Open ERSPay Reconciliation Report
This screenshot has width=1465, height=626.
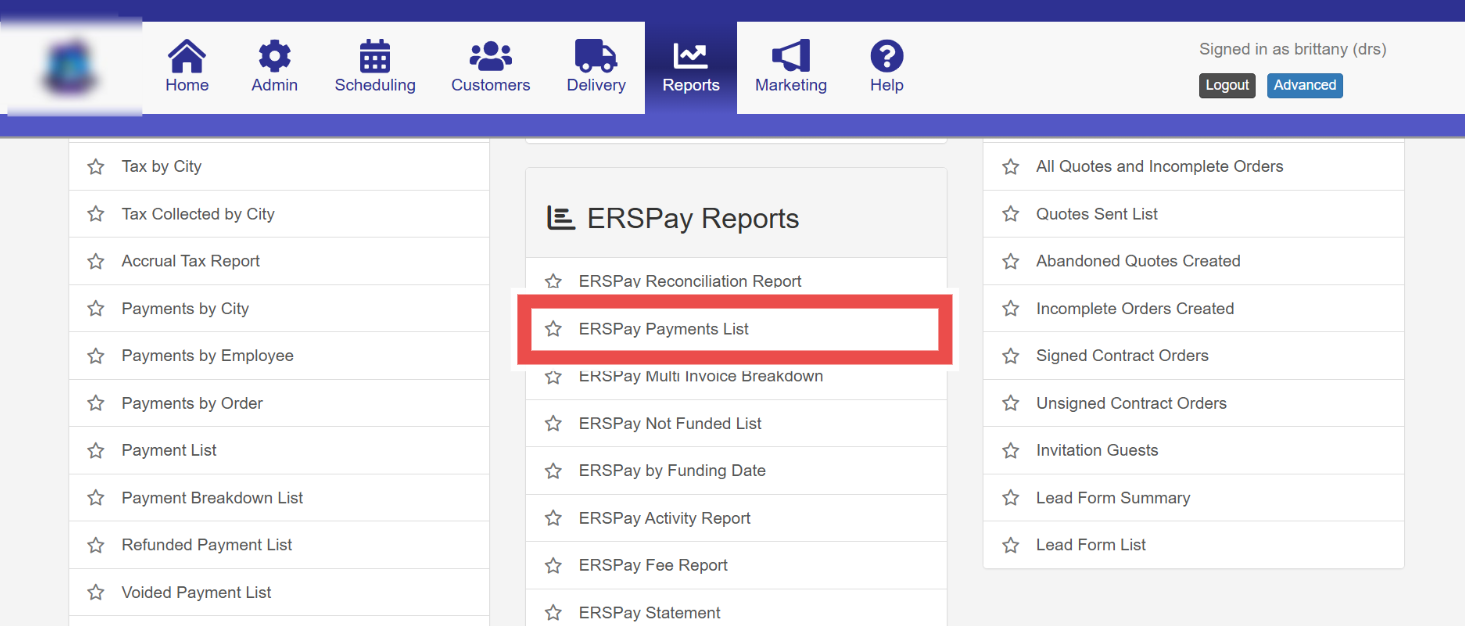pos(690,281)
